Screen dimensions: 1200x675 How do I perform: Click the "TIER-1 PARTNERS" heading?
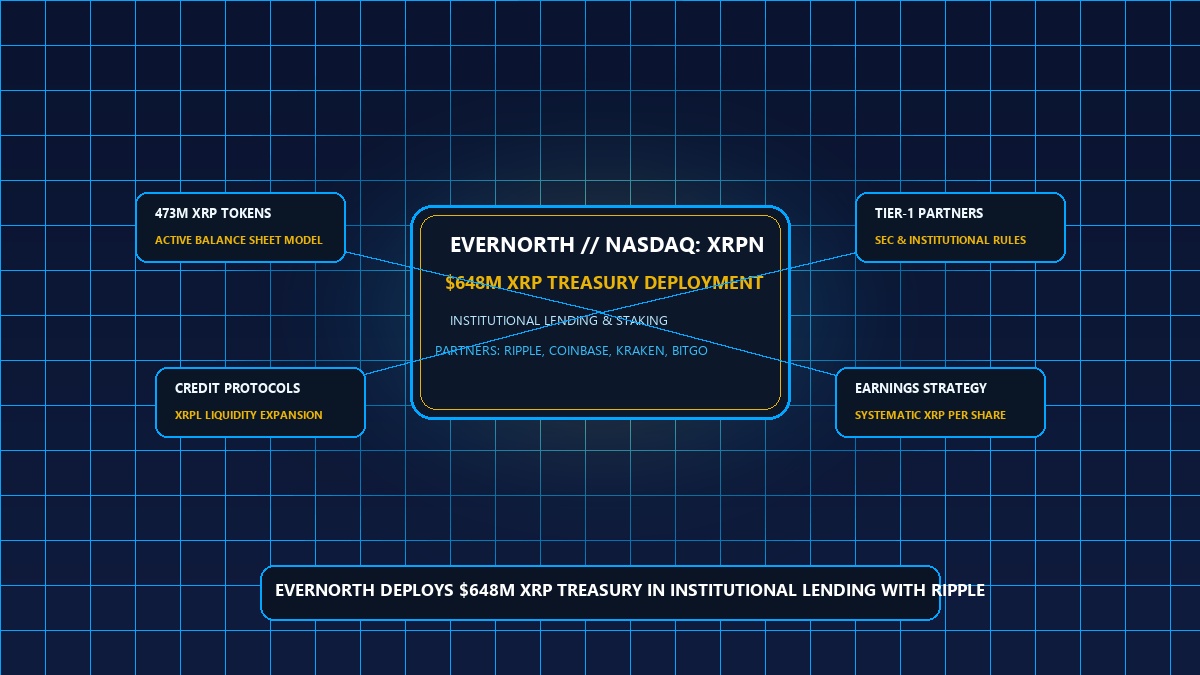pos(929,213)
